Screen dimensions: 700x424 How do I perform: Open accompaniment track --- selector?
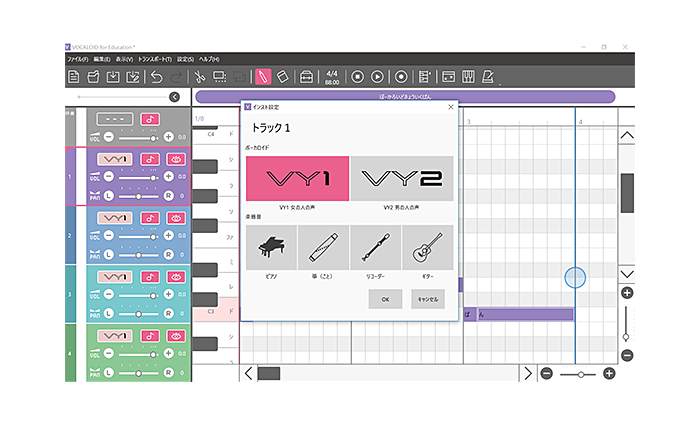click(x=115, y=119)
